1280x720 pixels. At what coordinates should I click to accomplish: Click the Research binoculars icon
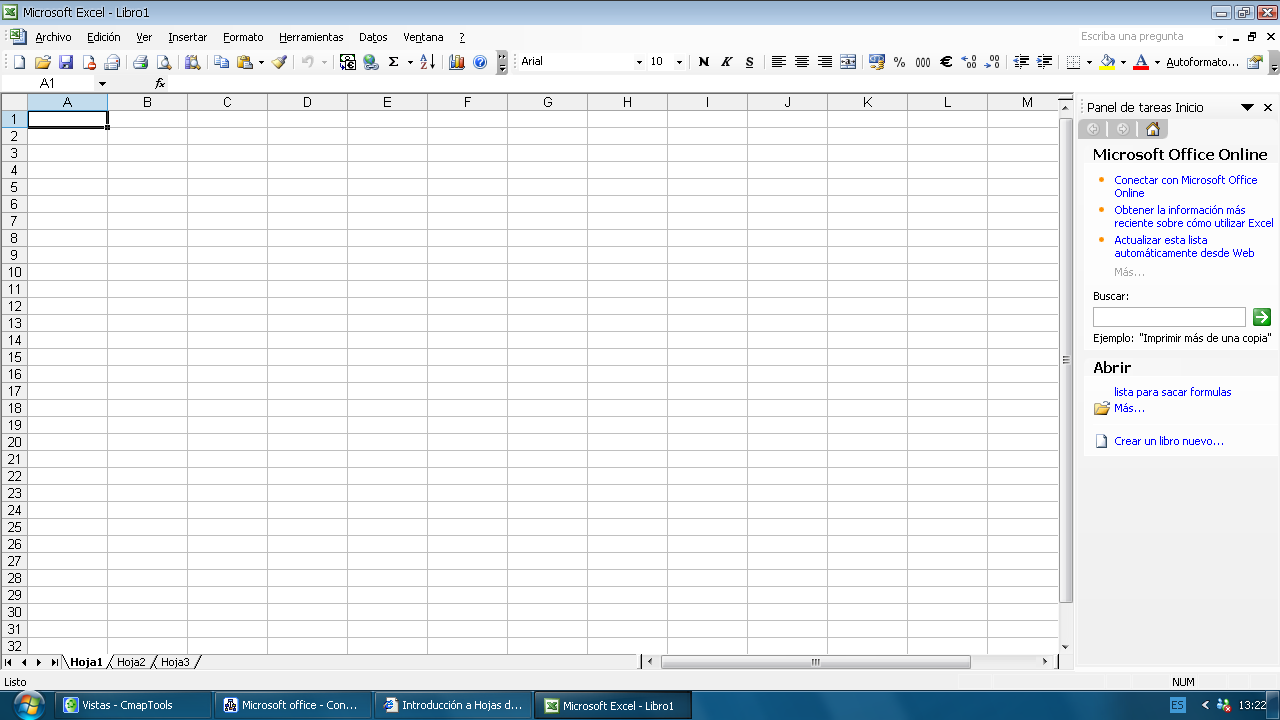192,62
